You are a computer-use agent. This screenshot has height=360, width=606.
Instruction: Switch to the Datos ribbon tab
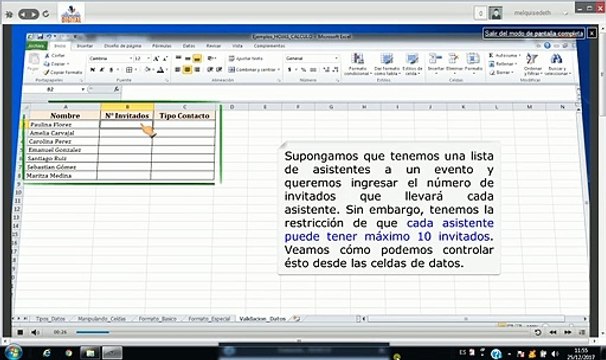click(x=189, y=46)
